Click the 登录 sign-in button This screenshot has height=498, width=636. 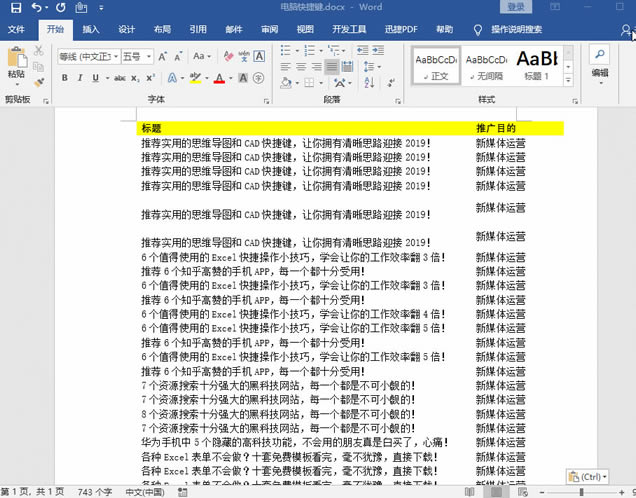click(x=515, y=7)
